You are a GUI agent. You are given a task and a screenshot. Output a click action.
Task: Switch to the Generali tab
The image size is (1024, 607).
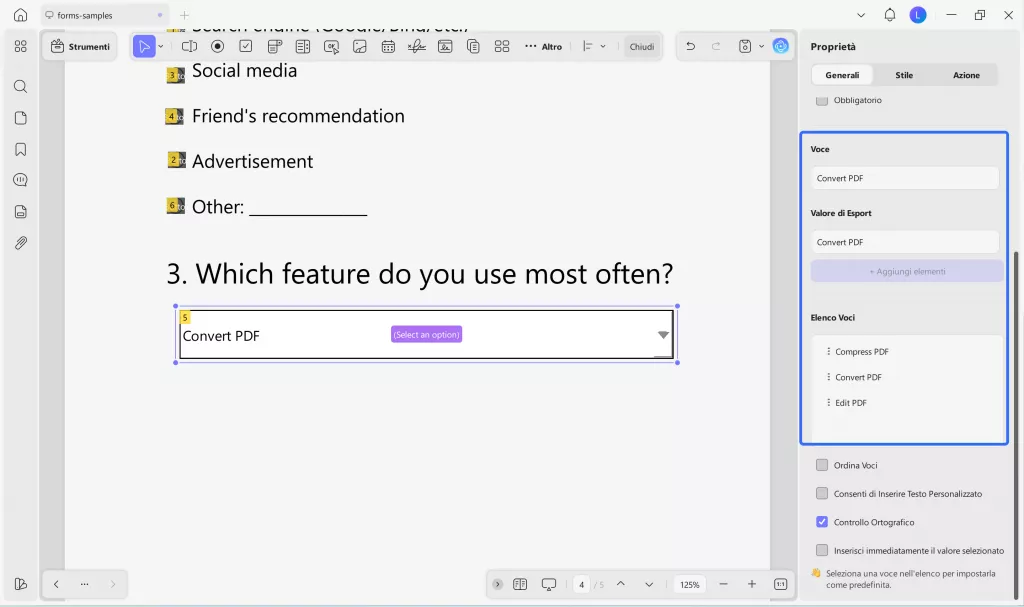842,75
